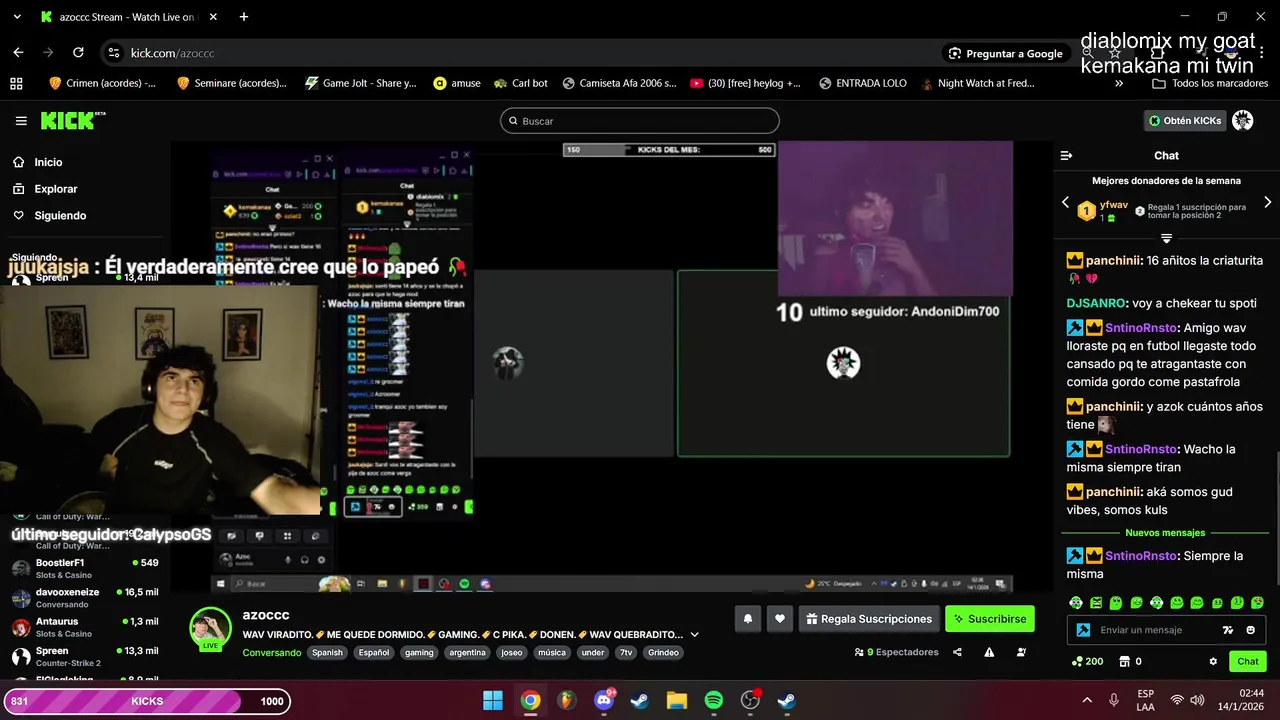Click the Obtén KICKs button
Image resolution: width=1280 pixels, height=720 pixels.
click(1185, 120)
